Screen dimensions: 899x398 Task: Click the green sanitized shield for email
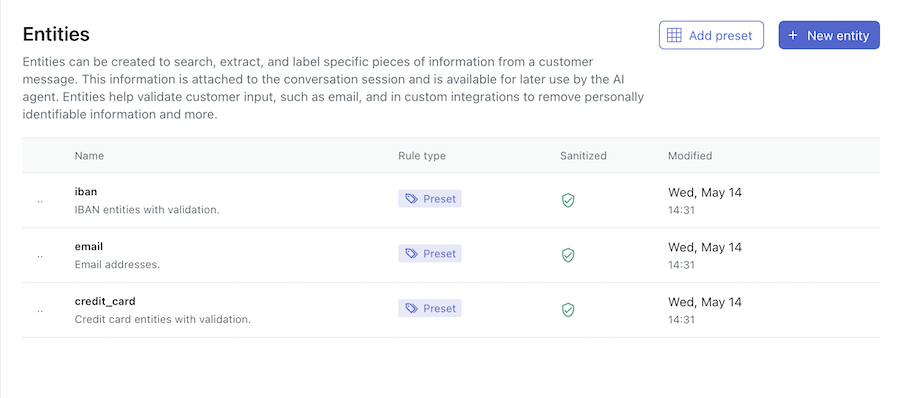pyautogui.click(x=568, y=255)
